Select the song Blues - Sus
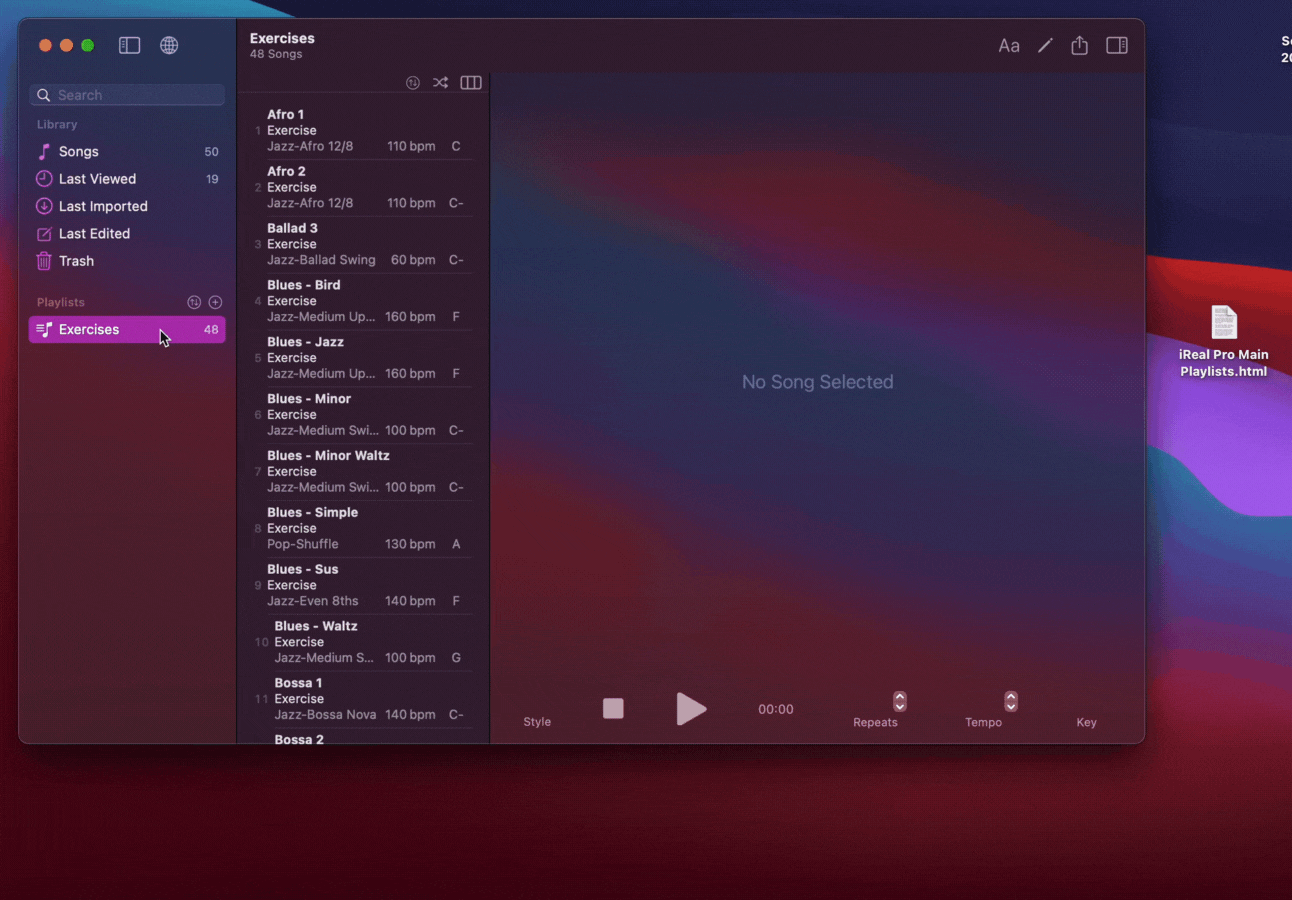 point(363,585)
